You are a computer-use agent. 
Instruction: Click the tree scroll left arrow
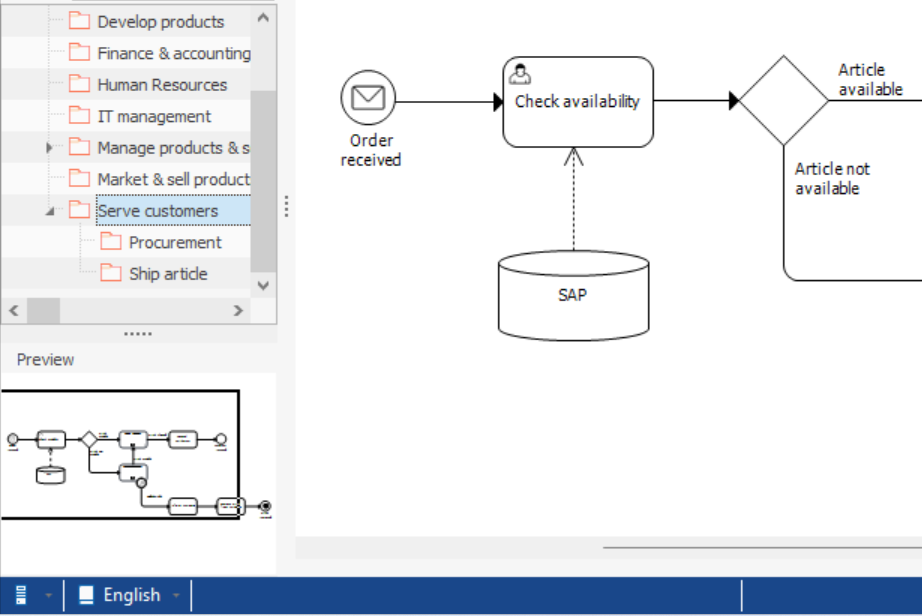[x=14, y=310]
